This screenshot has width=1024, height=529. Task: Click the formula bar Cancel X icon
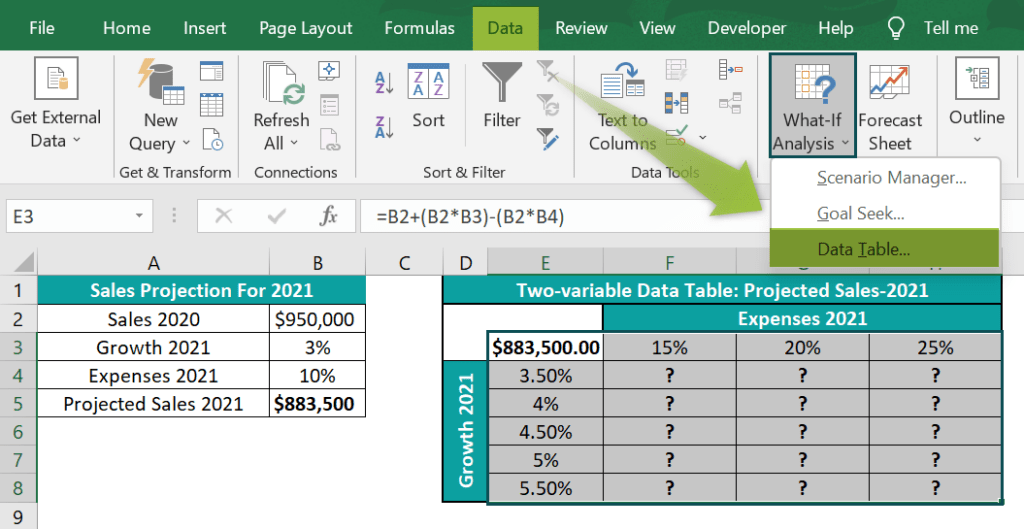(x=223, y=216)
